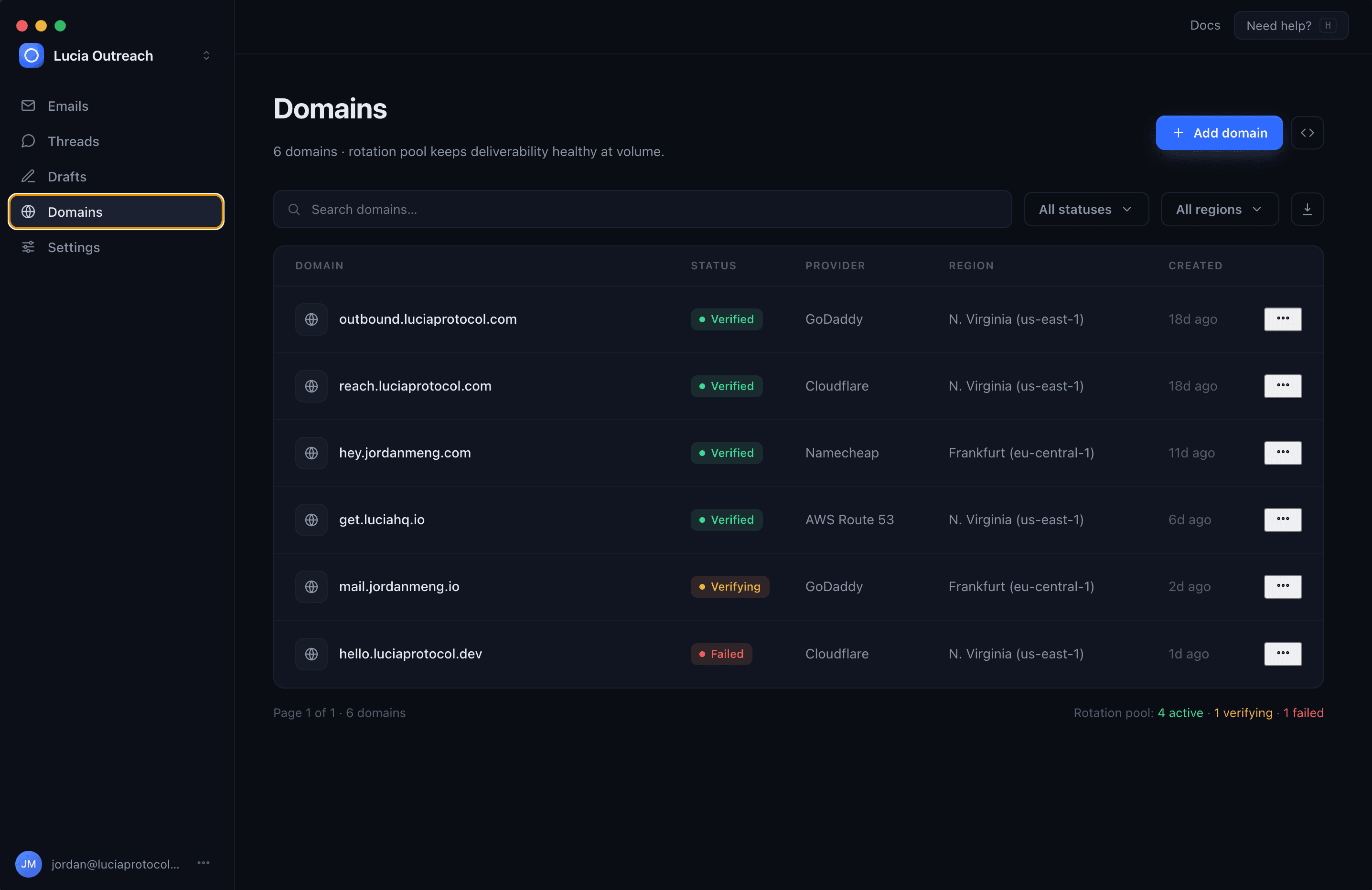Open the Docs link

click(x=1205, y=25)
